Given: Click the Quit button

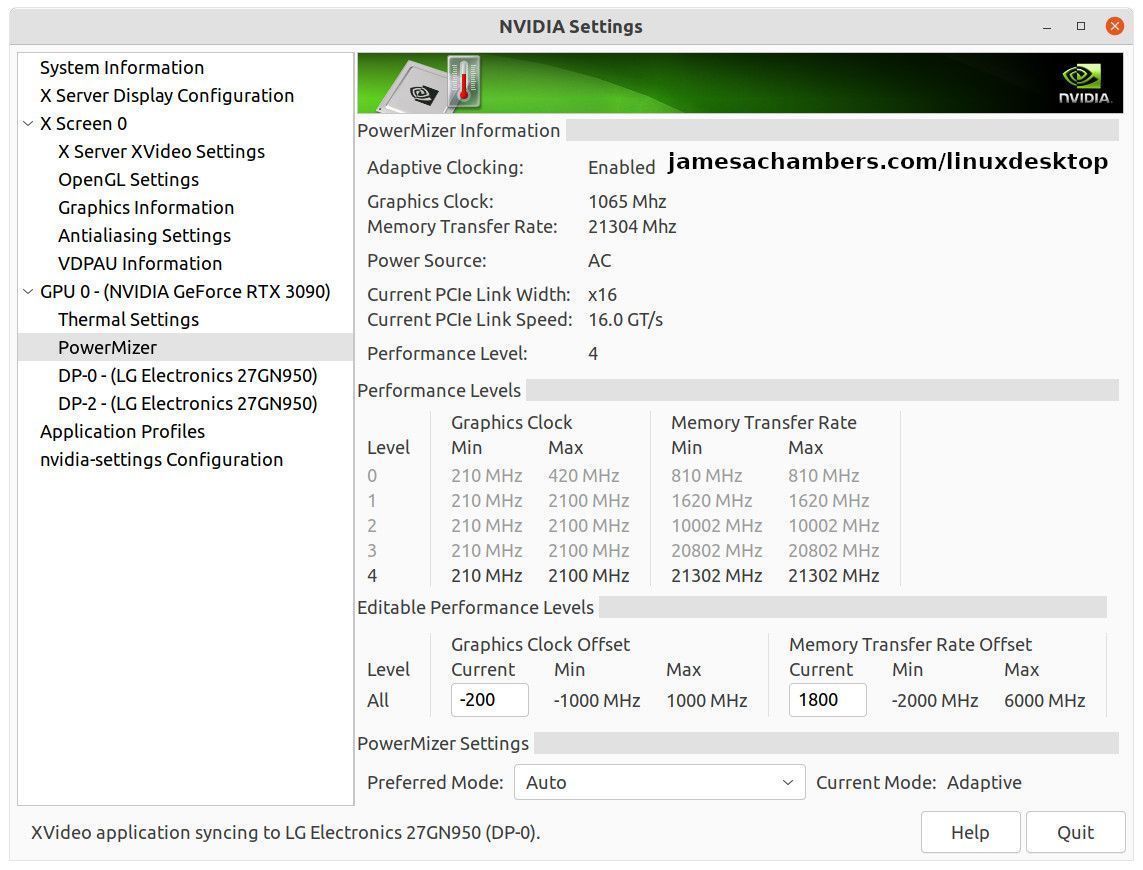Looking at the screenshot, I should tap(1075, 832).
